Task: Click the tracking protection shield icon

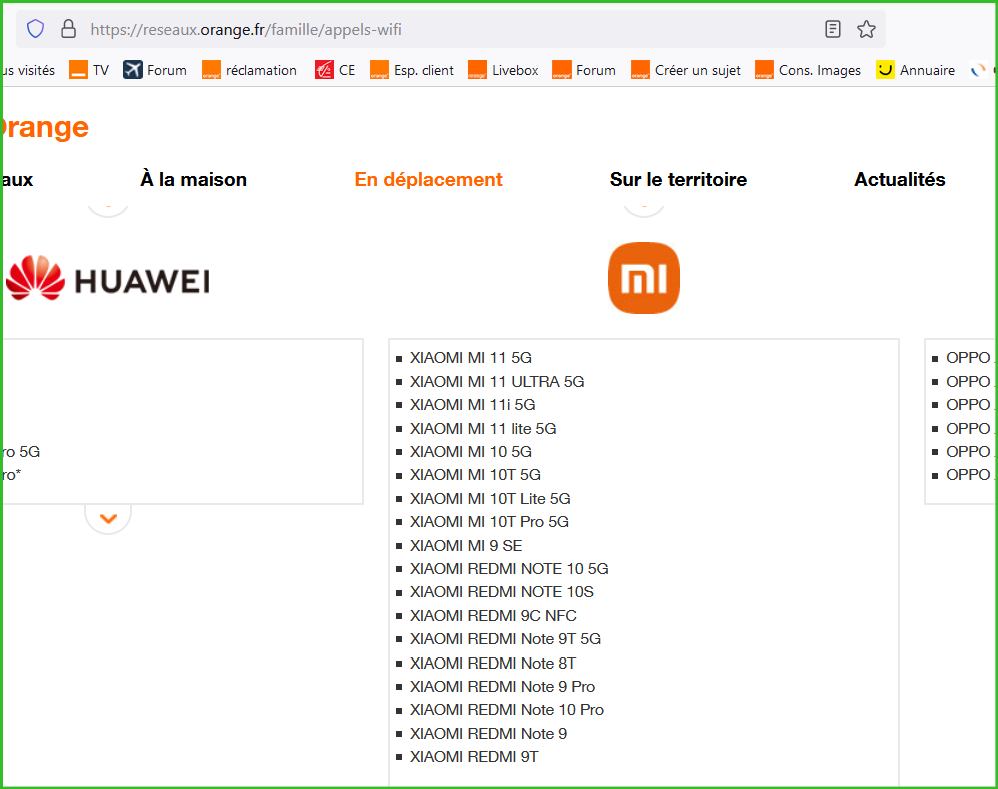Action: coord(36,29)
